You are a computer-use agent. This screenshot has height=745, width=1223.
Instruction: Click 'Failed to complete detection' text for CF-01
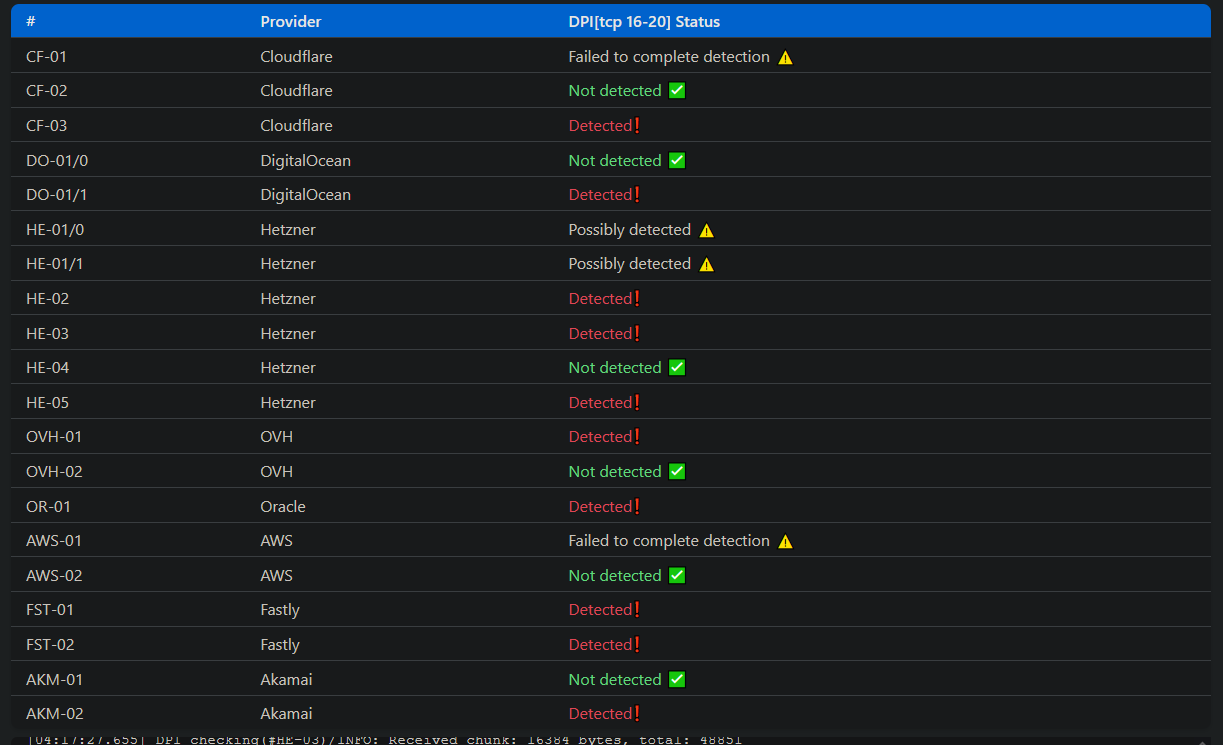coord(669,57)
